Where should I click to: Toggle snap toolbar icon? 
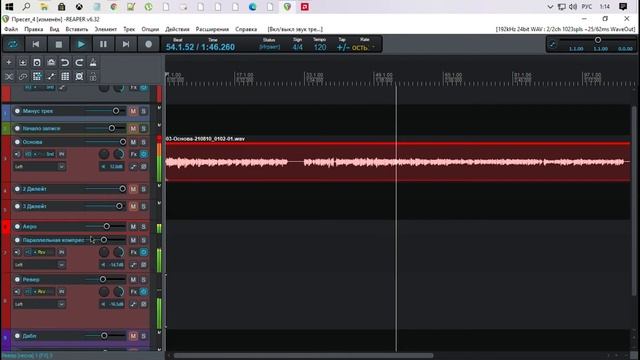tap(79, 76)
